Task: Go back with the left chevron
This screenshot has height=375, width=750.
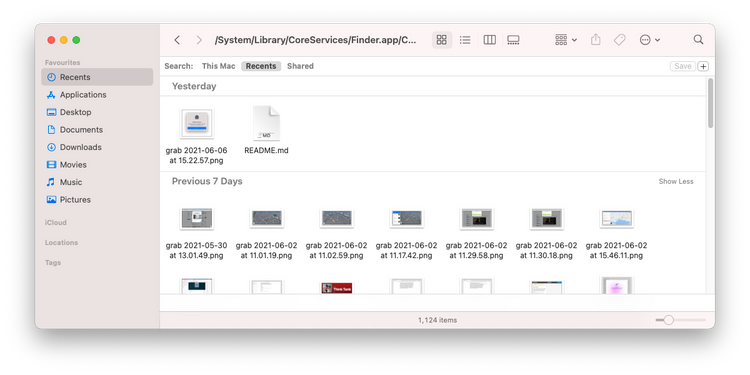Action: [x=177, y=40]
